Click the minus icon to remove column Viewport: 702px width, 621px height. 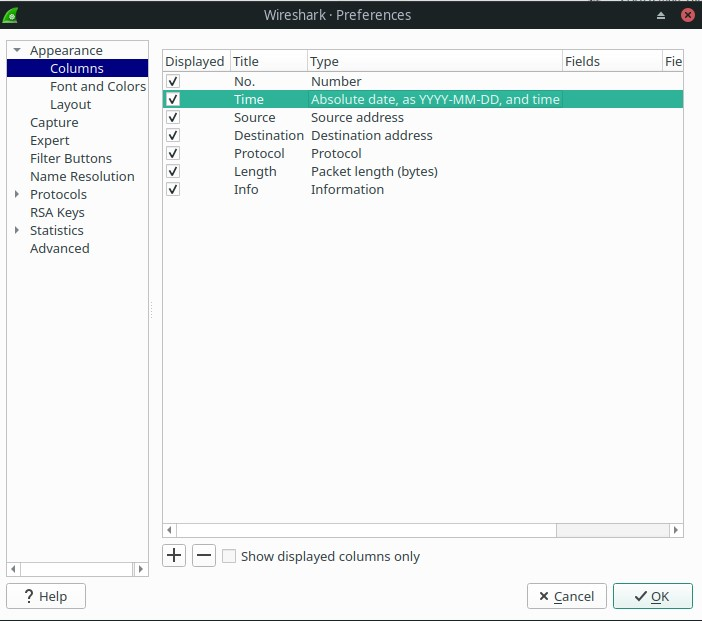click(204, 555)
